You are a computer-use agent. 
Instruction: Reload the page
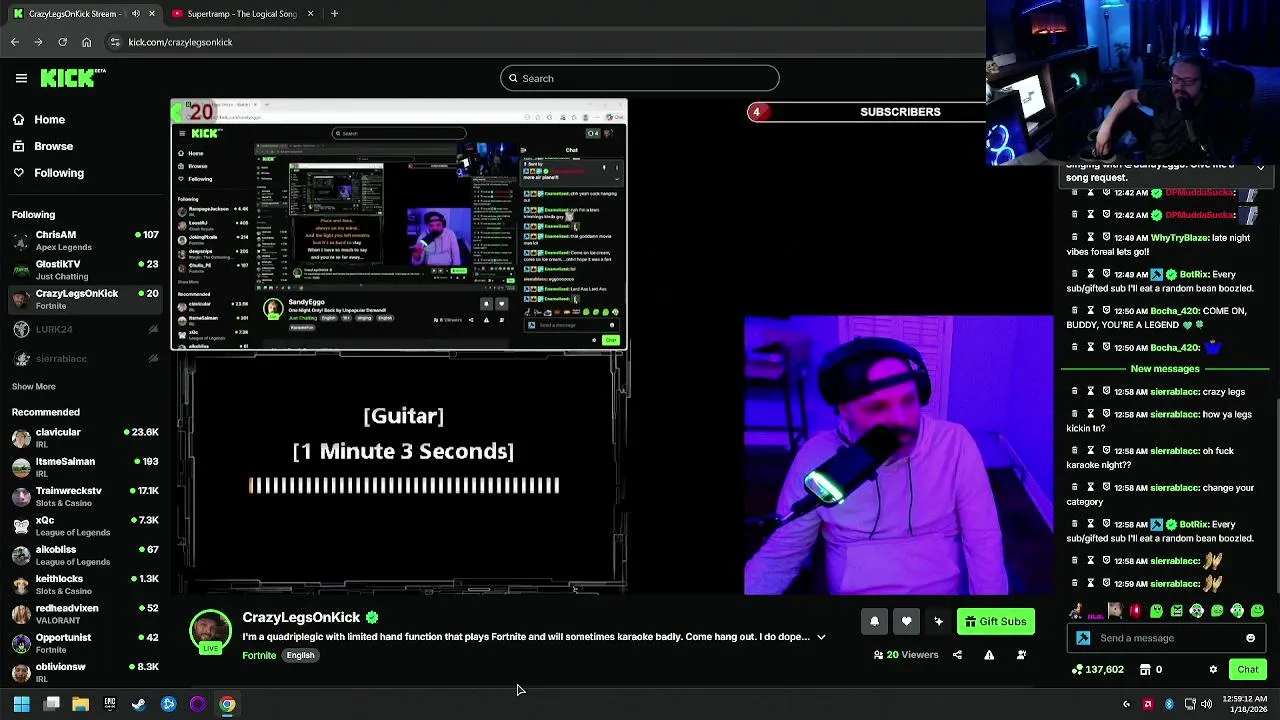(62, 42)
